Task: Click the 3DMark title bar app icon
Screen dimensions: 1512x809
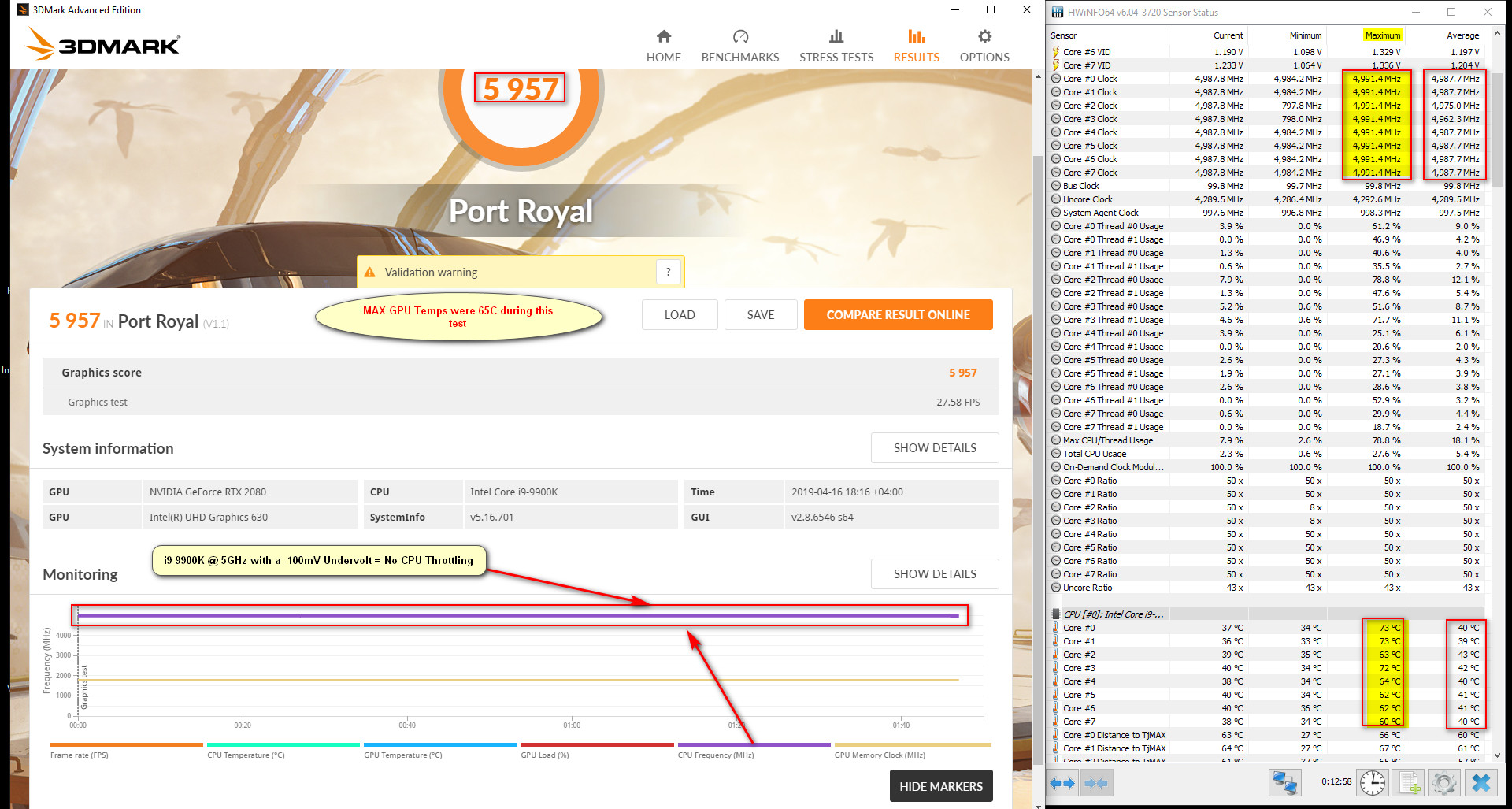Action: pos(22,10)
